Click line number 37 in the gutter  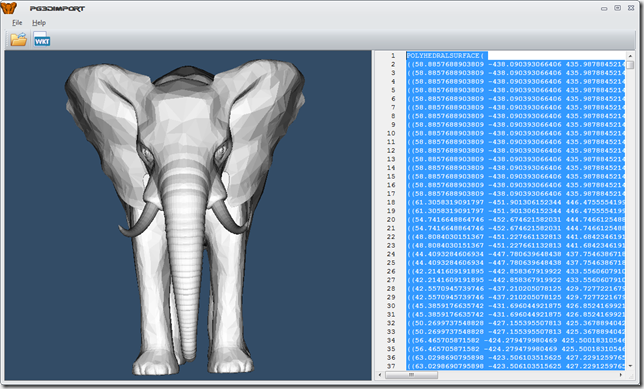[x=391, y=366]
